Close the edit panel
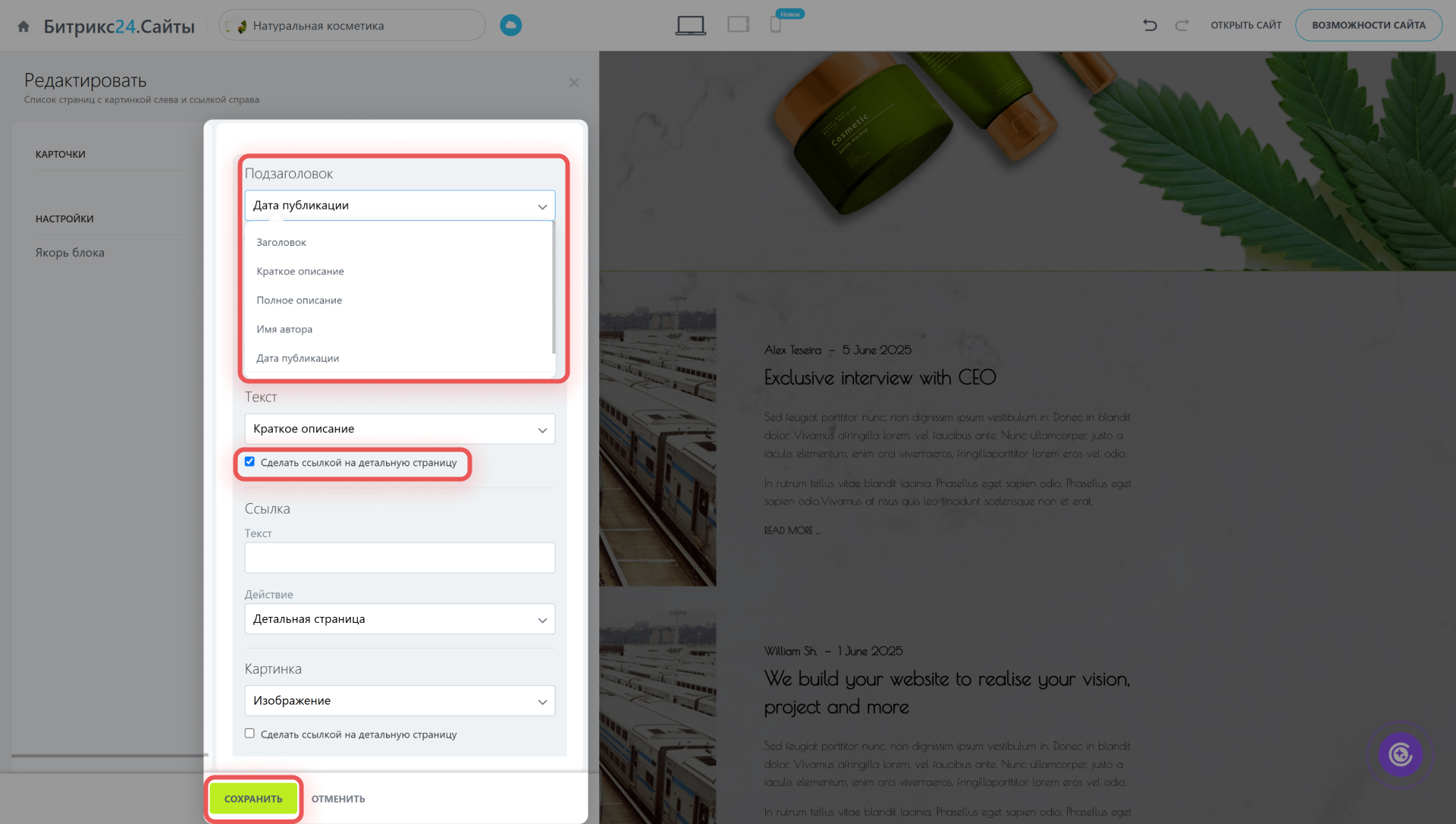This screenshot has width=1456, height=824. pyautogui.click(x=574, y=83)
